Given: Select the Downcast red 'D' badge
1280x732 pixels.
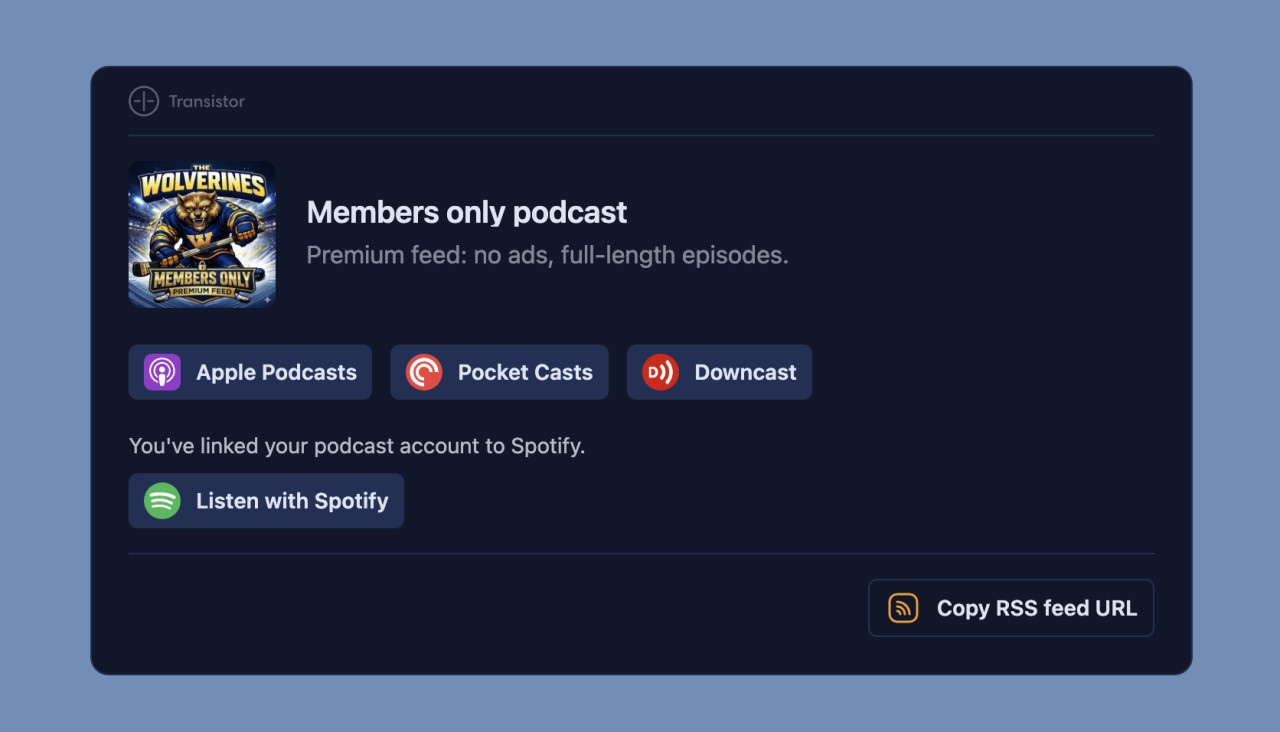Looking at the screenshot, I should 659,372.
